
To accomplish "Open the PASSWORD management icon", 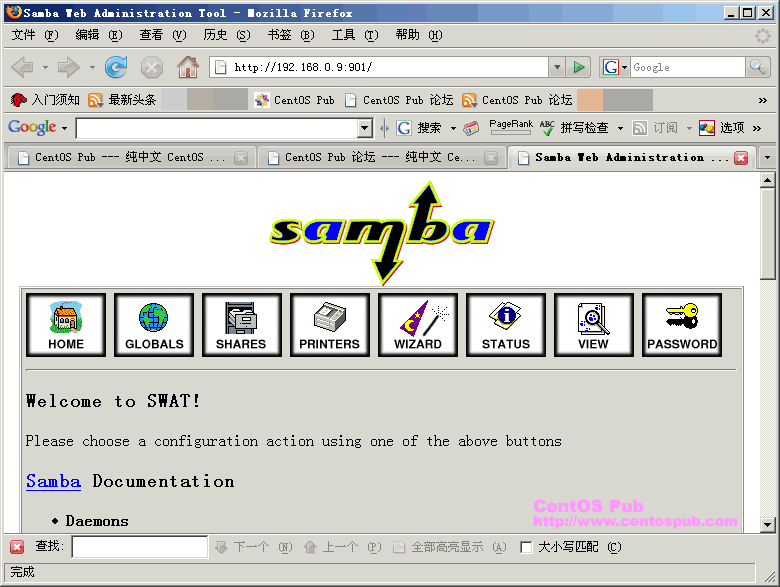I will pos(682,325).
